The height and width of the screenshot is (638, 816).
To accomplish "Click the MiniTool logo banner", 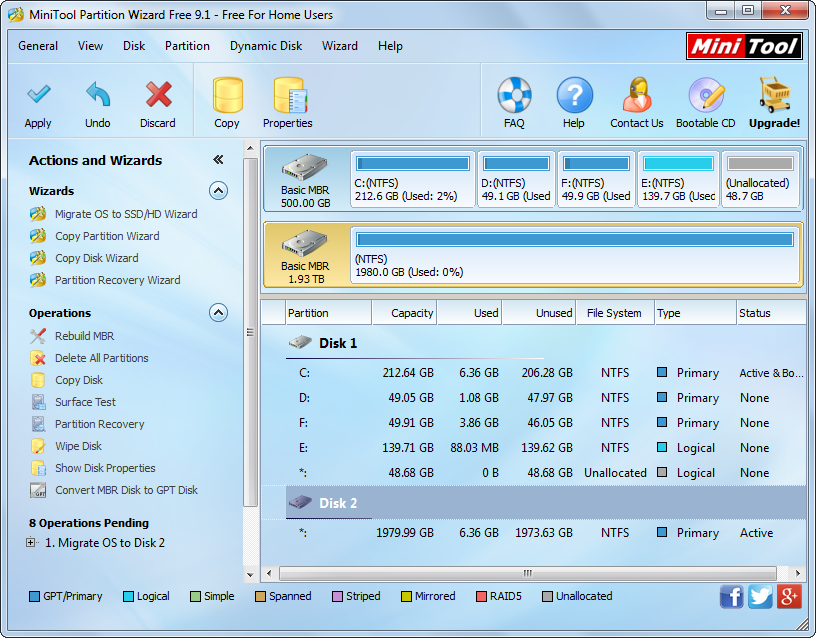I will 744,46.
